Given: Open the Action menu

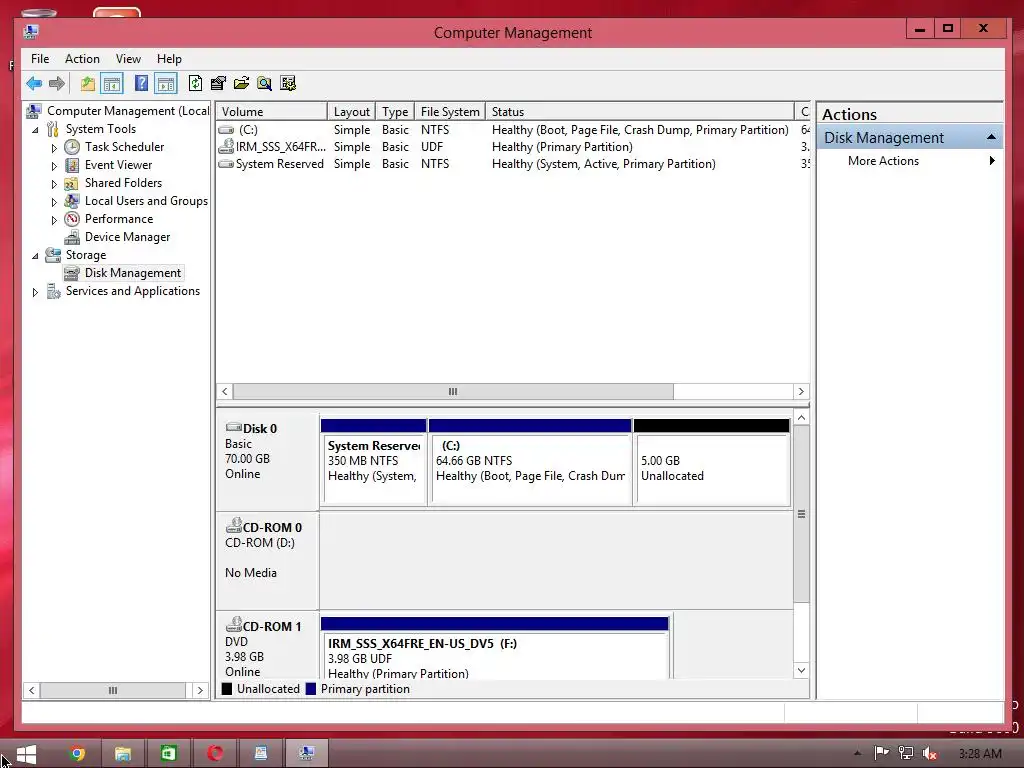Looking at the screenshot, I should tap(82, 59).
